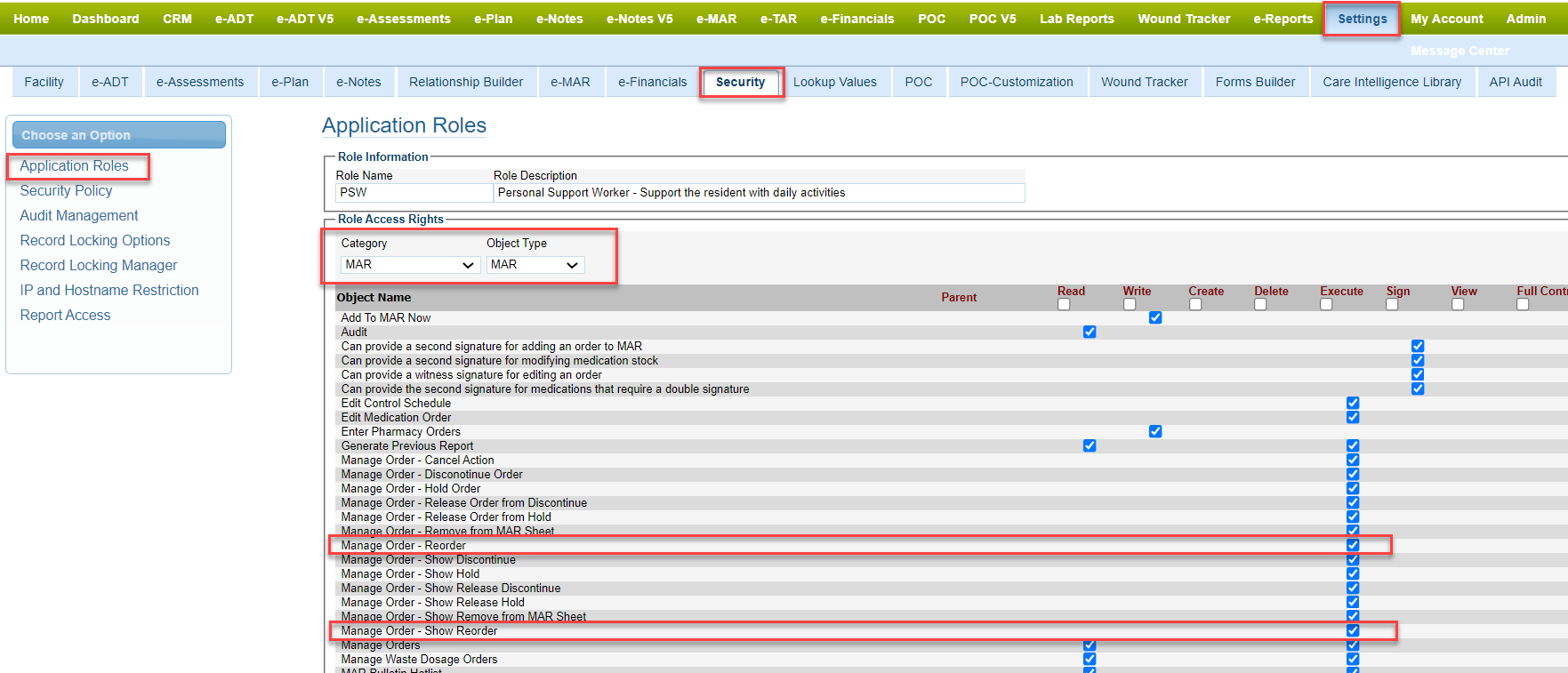Open e-ADT V5 in top navigation

(305, 19)
